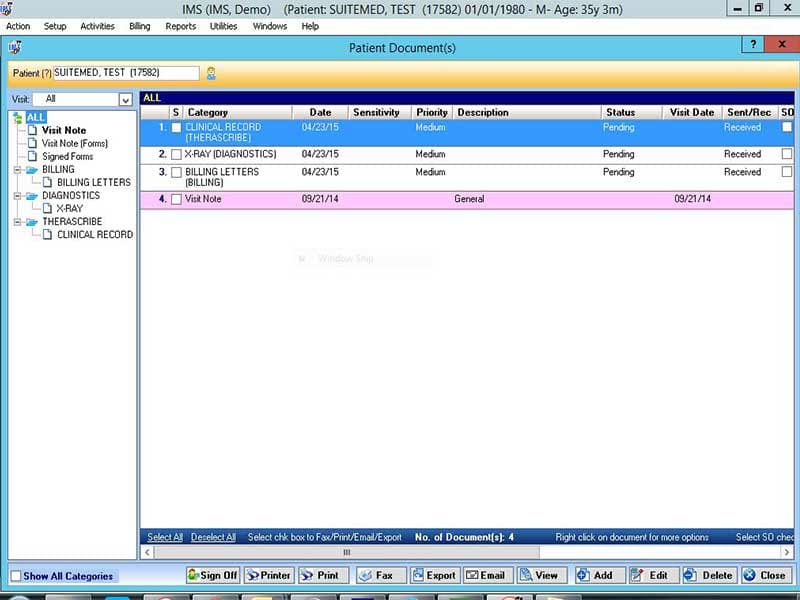Click the Sign Off button icon

click(193, 575)
